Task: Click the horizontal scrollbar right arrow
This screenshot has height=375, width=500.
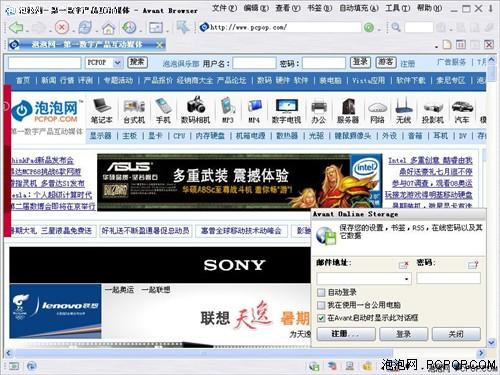Action: coord(481,353)
